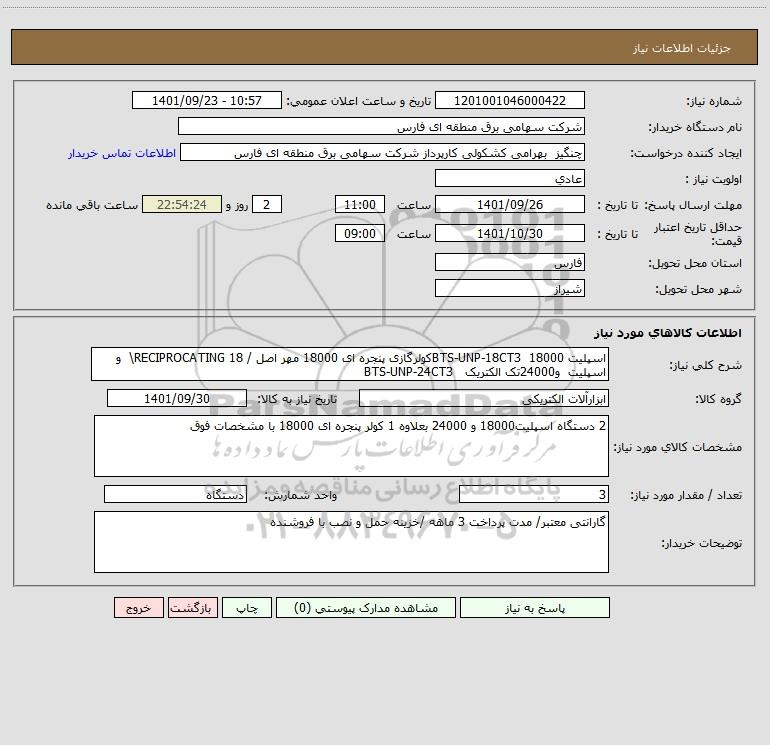770x745 pixels.
Task: Click the label ایجاد کننده درخواست:
Action: pyautogui.click(x=686, y=154)
